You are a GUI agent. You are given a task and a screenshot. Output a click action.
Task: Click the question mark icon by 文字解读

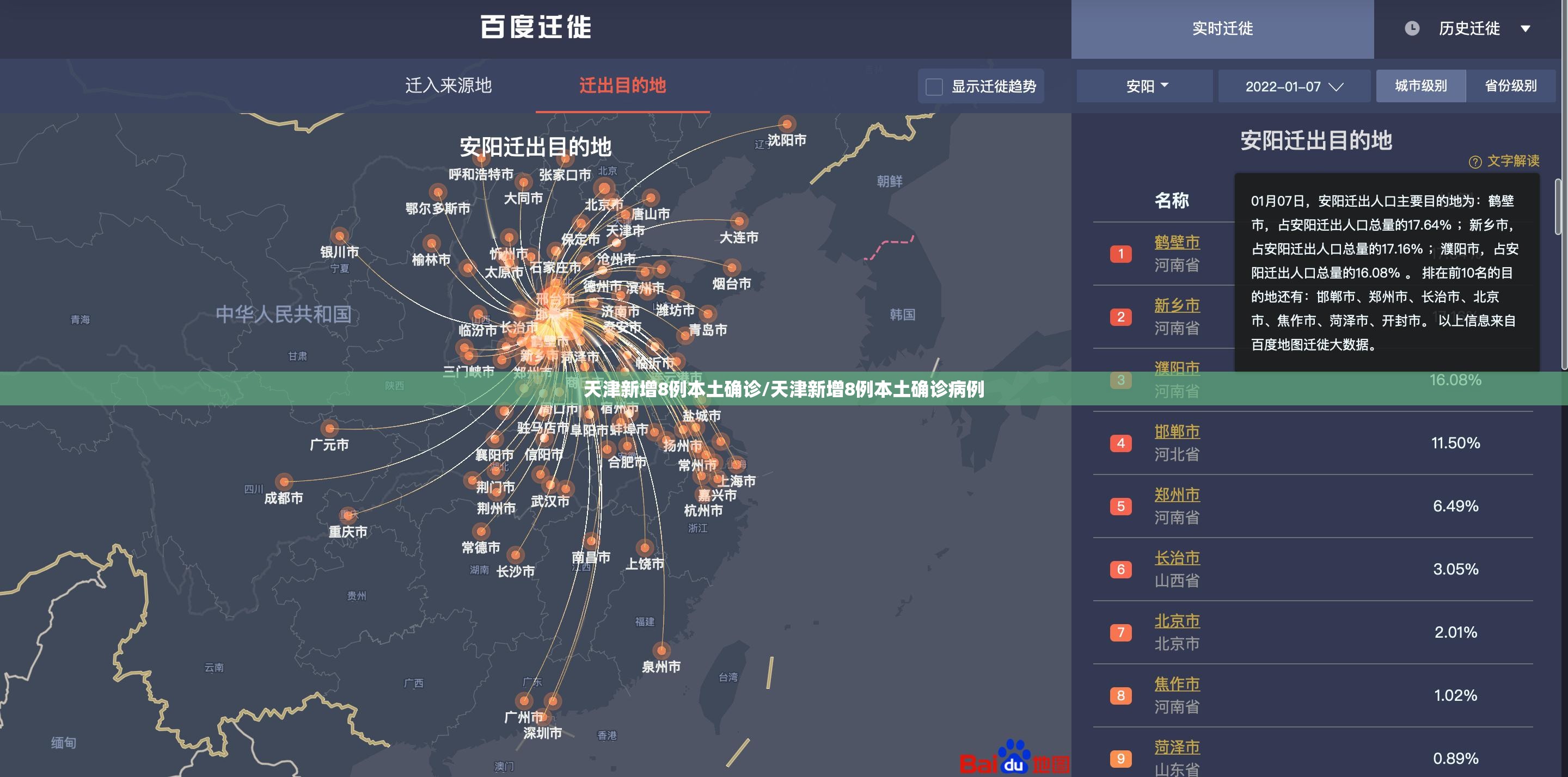(1475, 162)
